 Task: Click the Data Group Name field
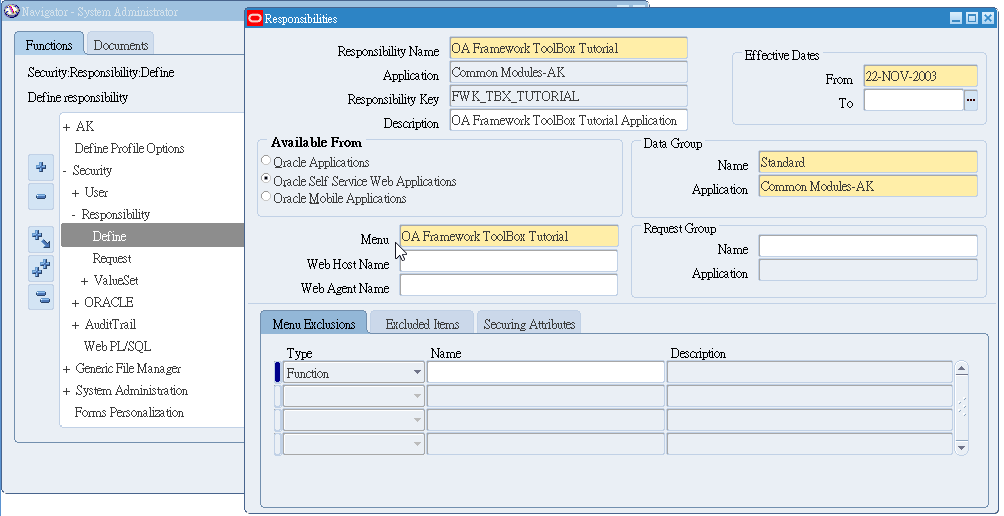click(x=868, y=163)
